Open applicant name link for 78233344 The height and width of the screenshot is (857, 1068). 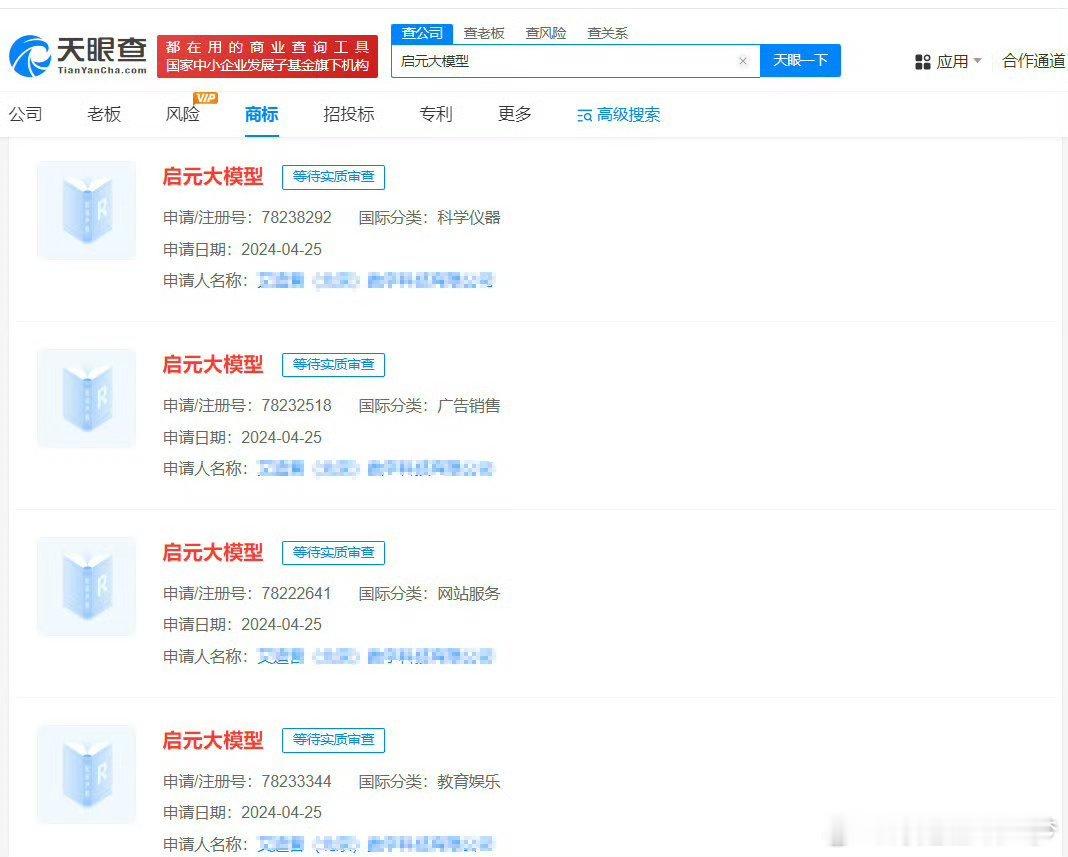[375, 845]
